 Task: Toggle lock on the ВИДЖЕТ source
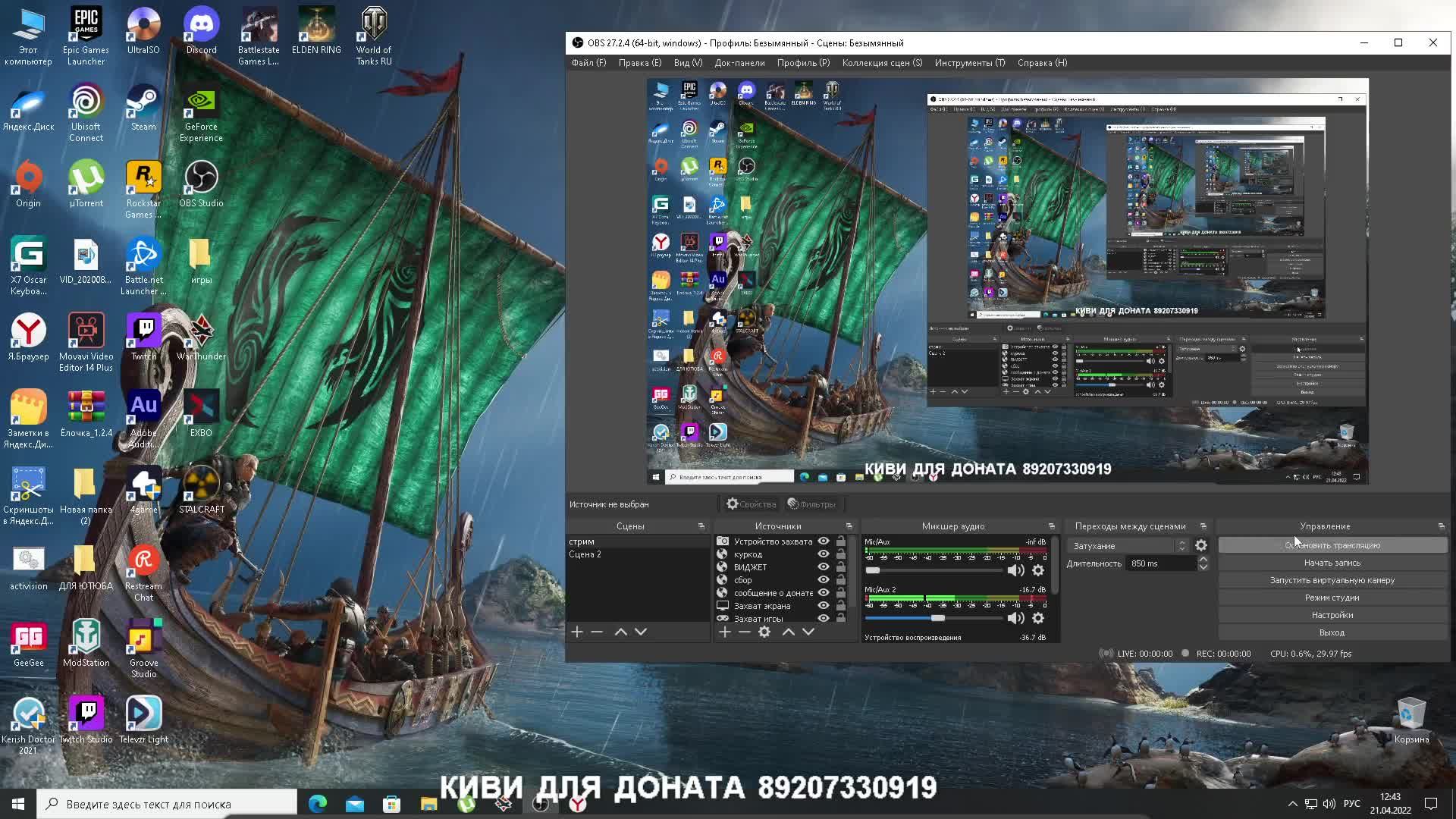(841, 567)
